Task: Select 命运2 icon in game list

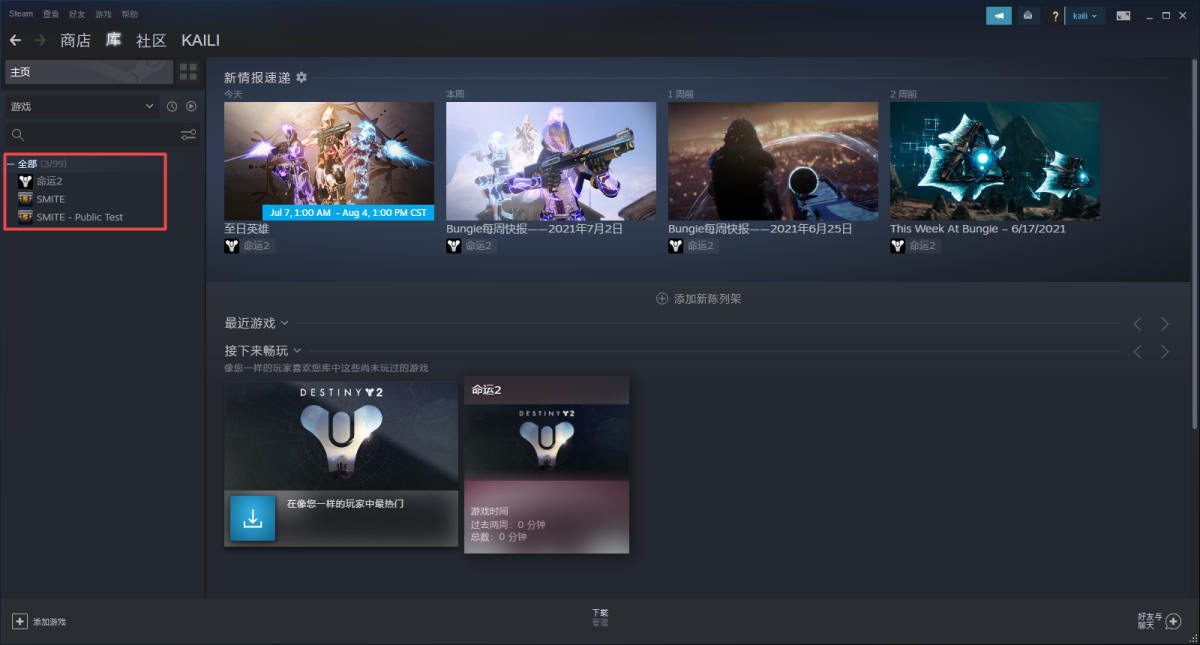Action: (25, 181)
